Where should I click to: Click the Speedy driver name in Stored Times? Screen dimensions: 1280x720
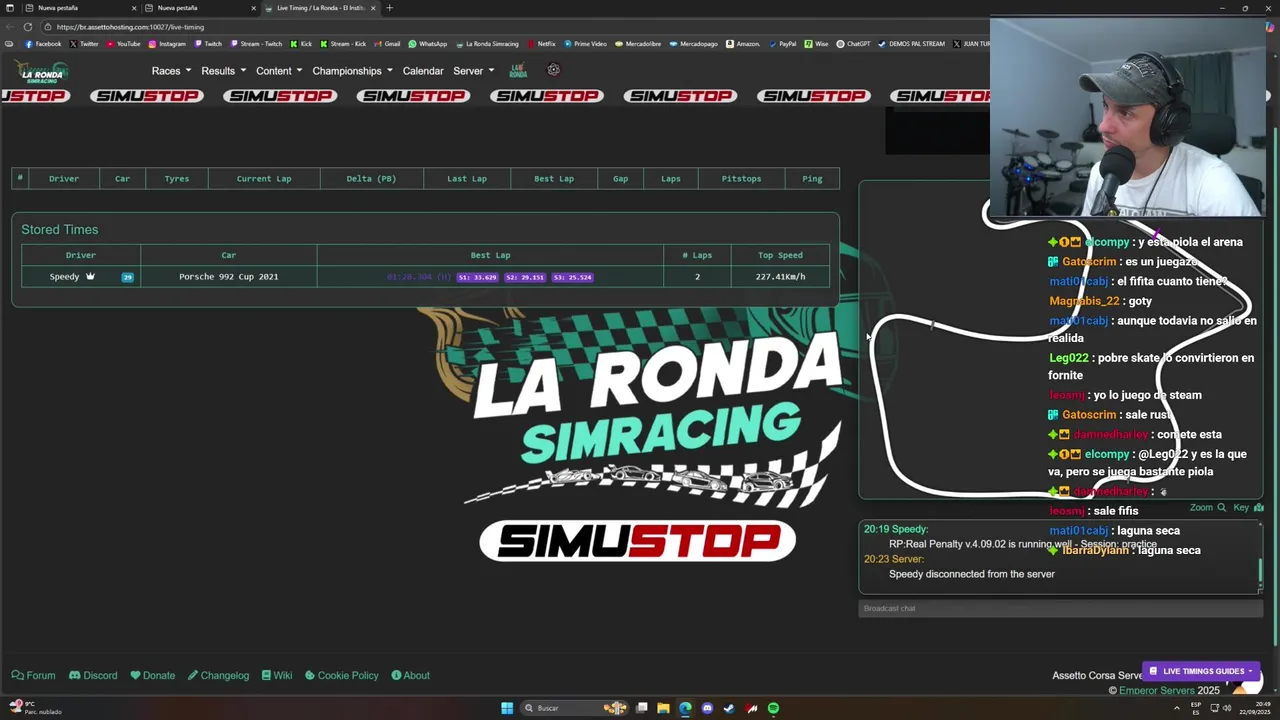[64, 277]
